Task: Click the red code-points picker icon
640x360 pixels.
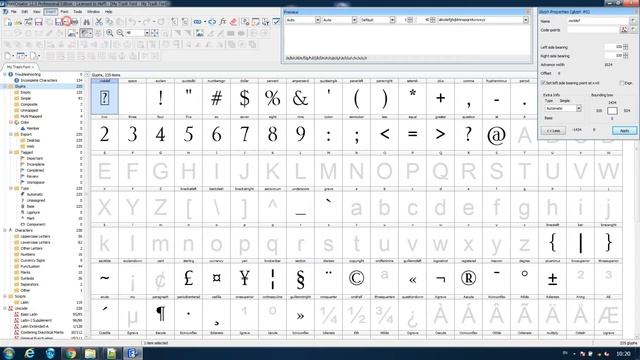Action: tap(624, 29)
